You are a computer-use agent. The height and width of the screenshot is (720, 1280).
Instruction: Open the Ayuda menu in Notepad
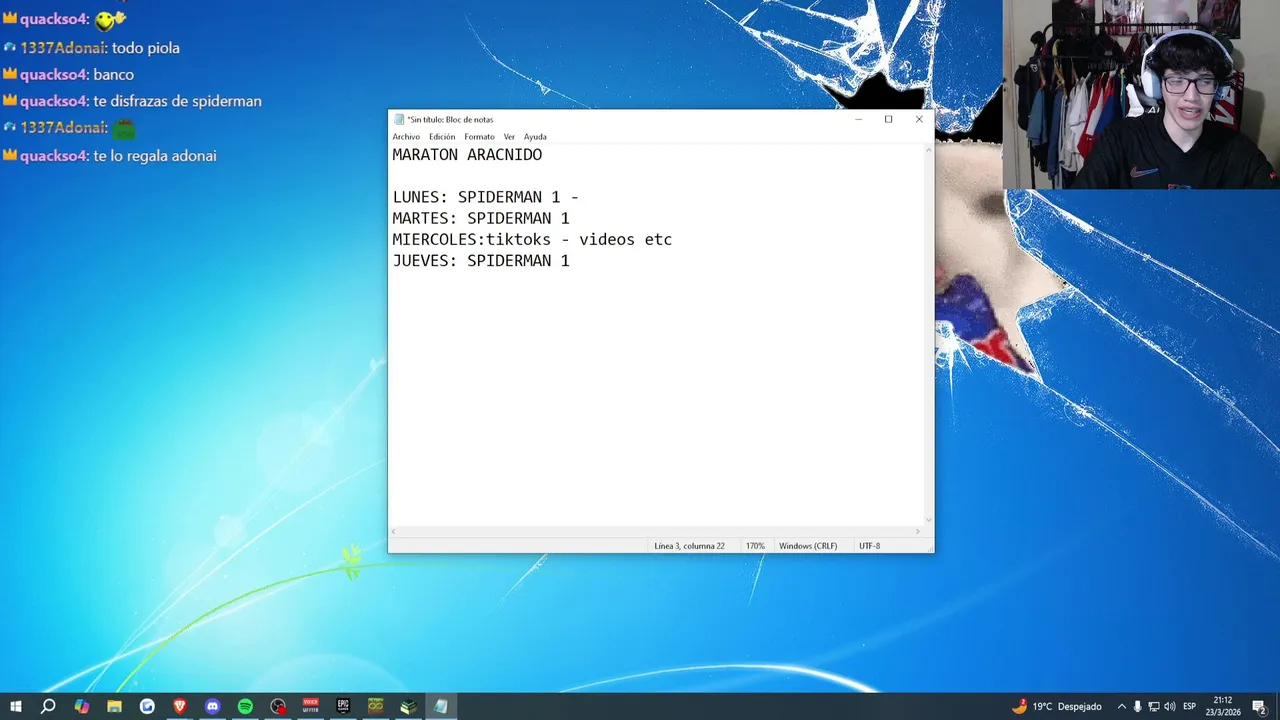click(x=535, y=137)
